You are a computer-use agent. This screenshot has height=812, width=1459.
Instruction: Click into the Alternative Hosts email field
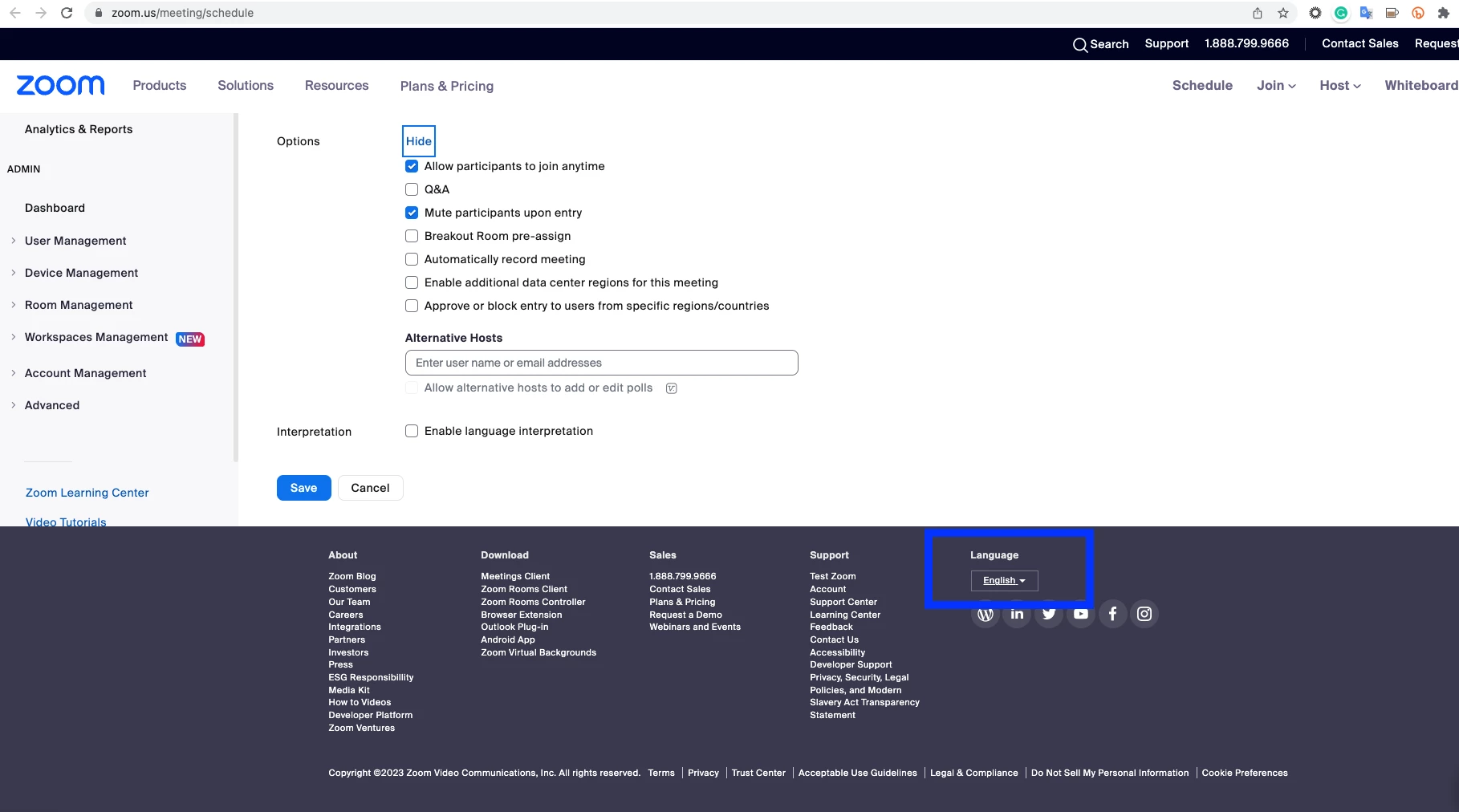[601, 363]
